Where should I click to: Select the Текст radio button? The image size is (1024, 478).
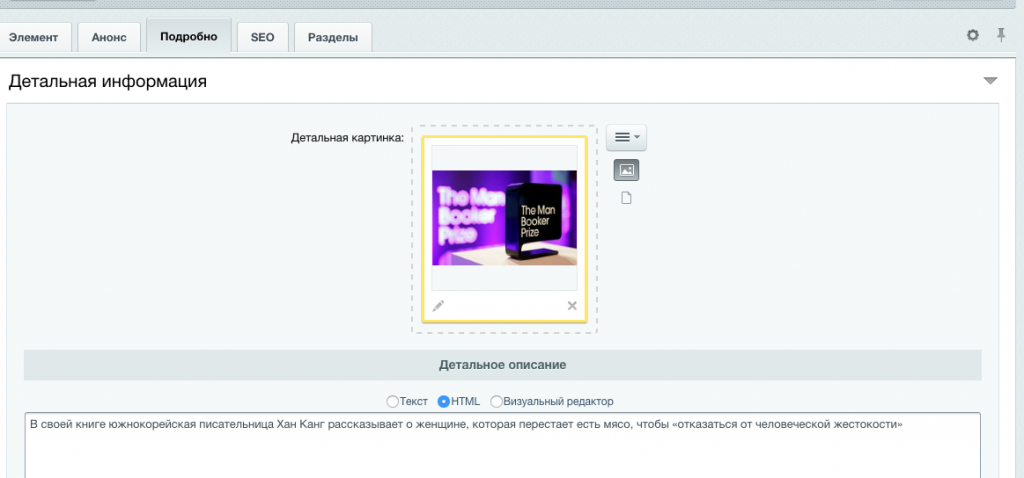(x=392, y=401)
